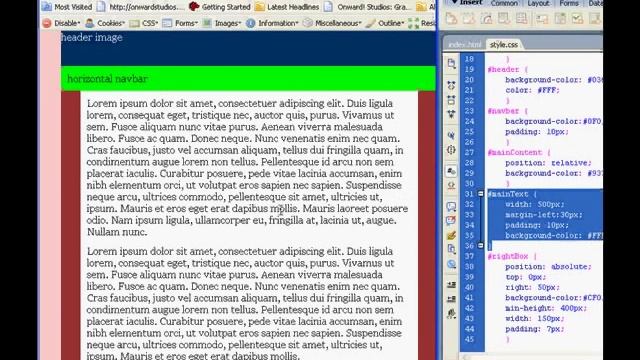Open the http://onwardstudios bookmark
This screenshot has height=360, width=640.
pyautogui.click(x=140, y=7)
